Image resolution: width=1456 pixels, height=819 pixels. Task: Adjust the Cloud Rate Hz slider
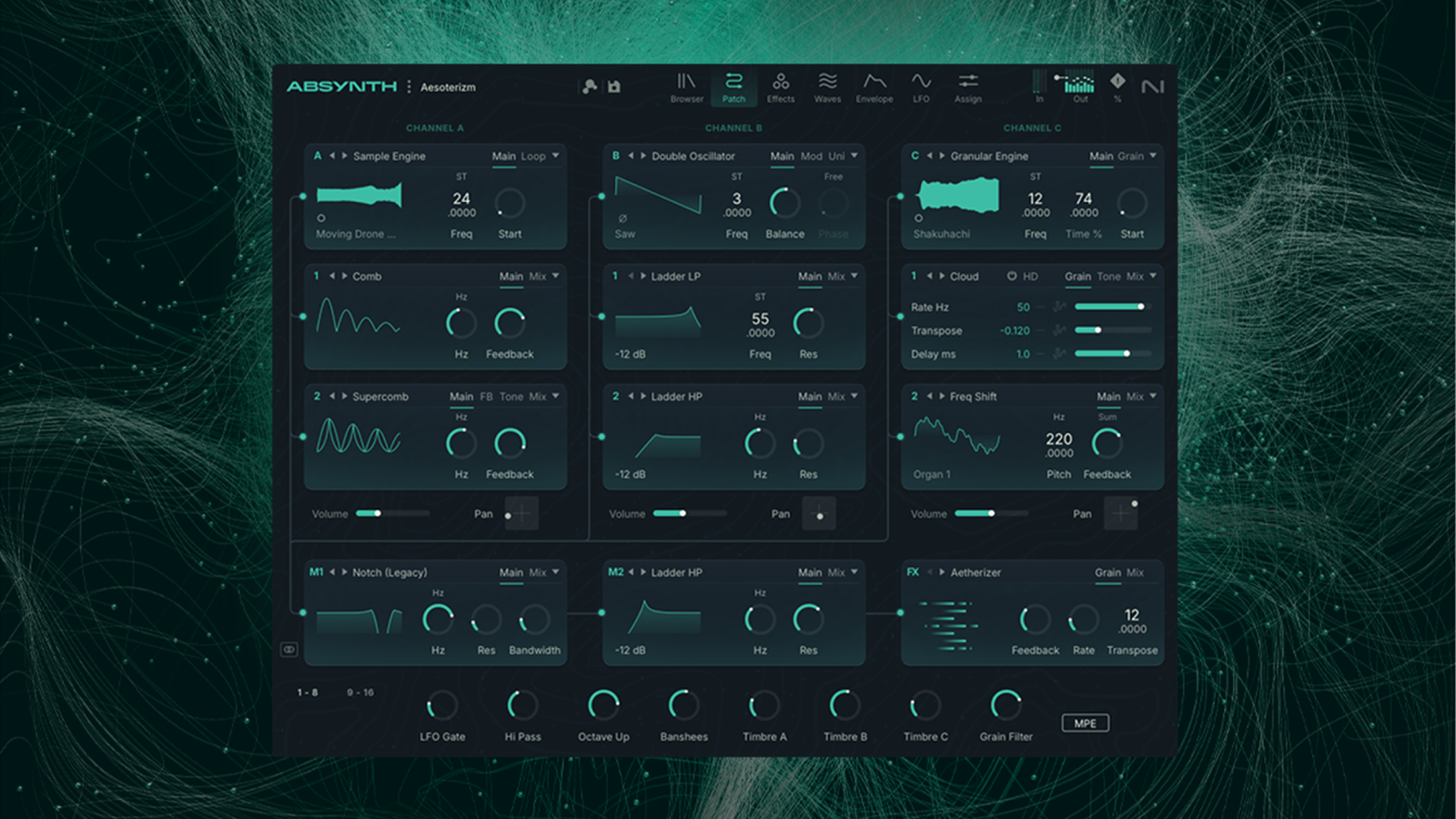(x=1112, y=307)
